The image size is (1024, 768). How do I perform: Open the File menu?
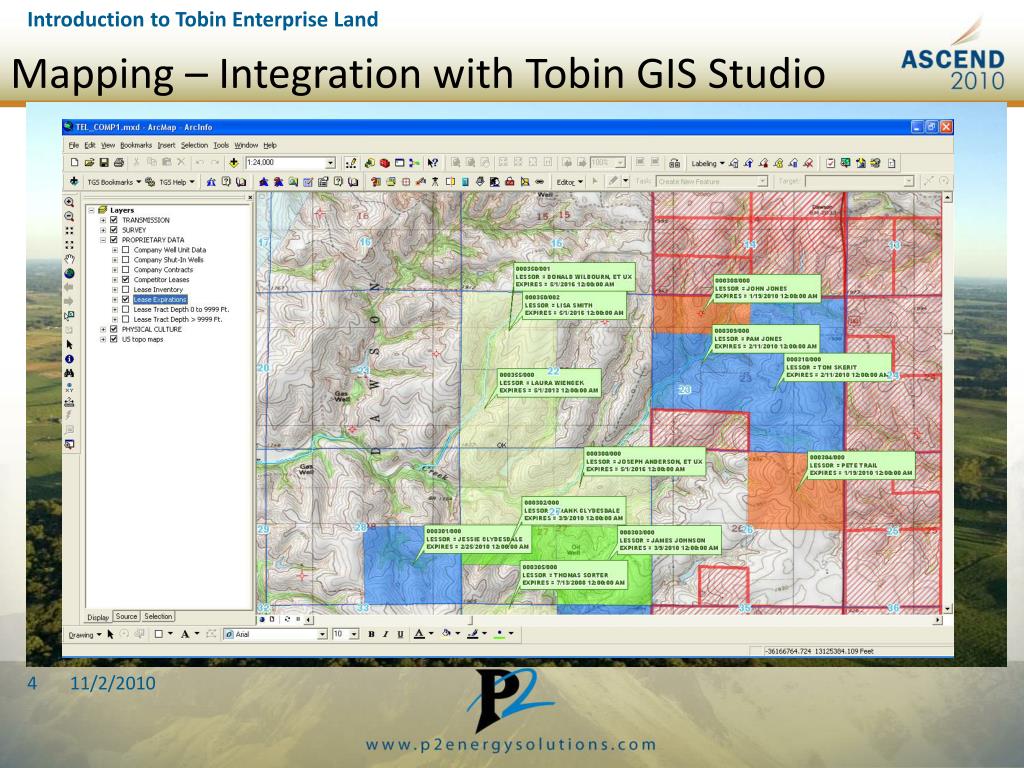click(74, 145)
